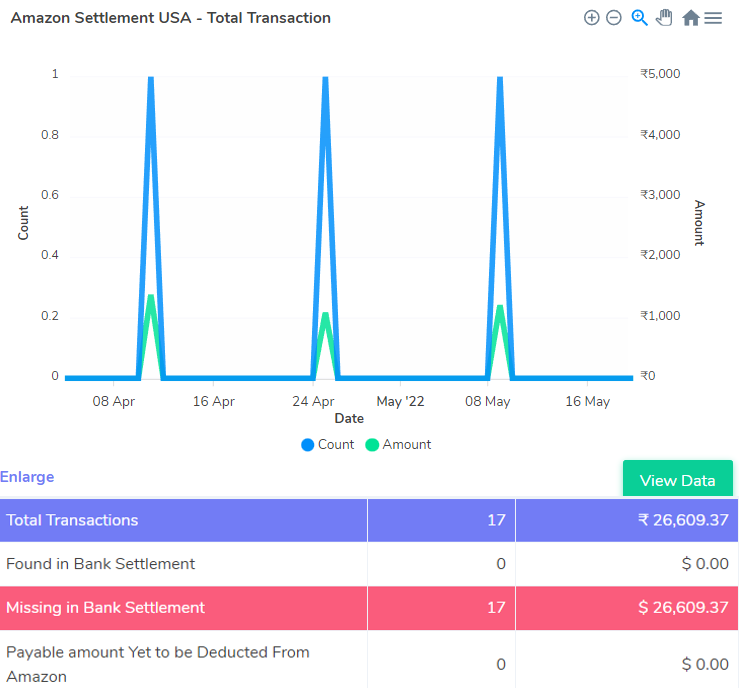Open the chart hamburger menu
Screen dimensions: 739x688
click(713, 18)
